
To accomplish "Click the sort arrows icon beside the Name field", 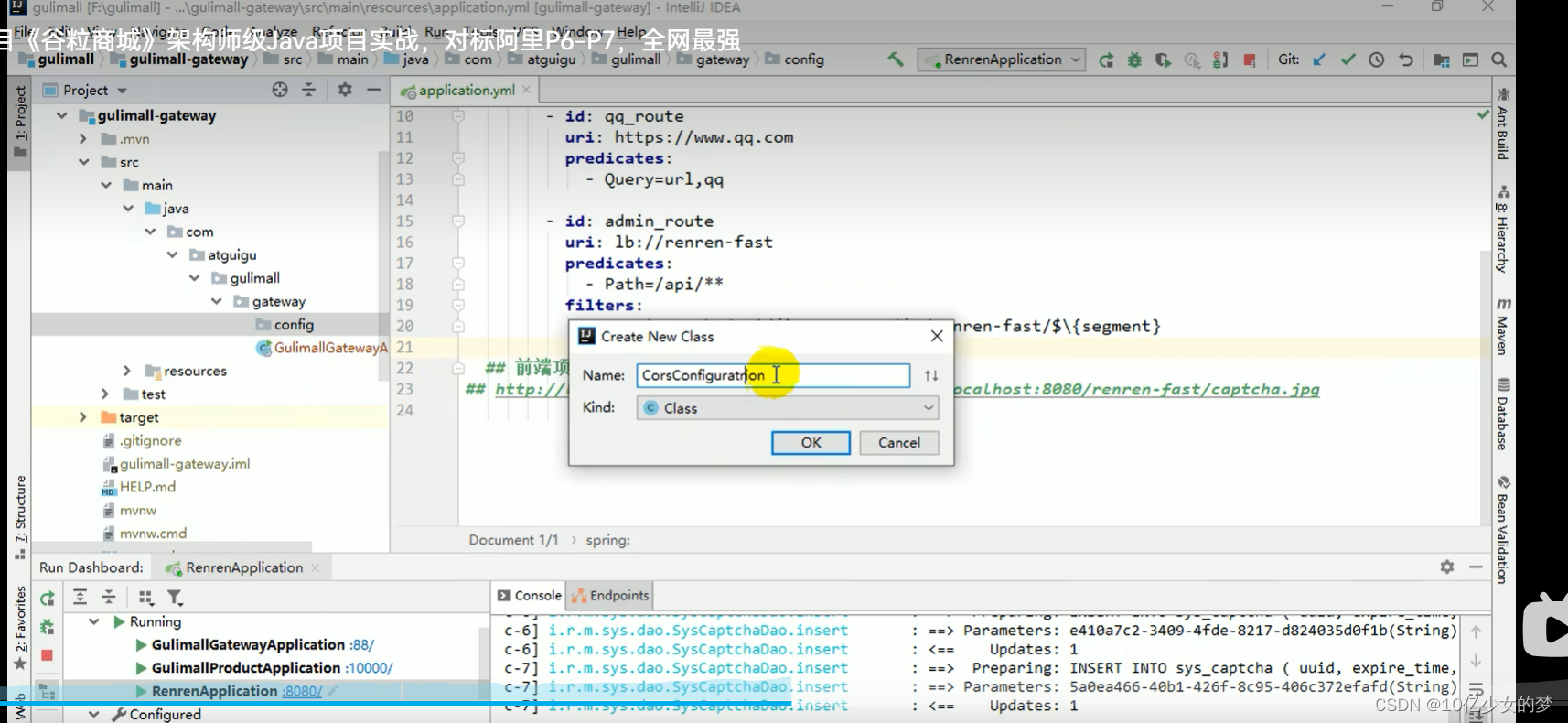I will click(x=931, y=375).
